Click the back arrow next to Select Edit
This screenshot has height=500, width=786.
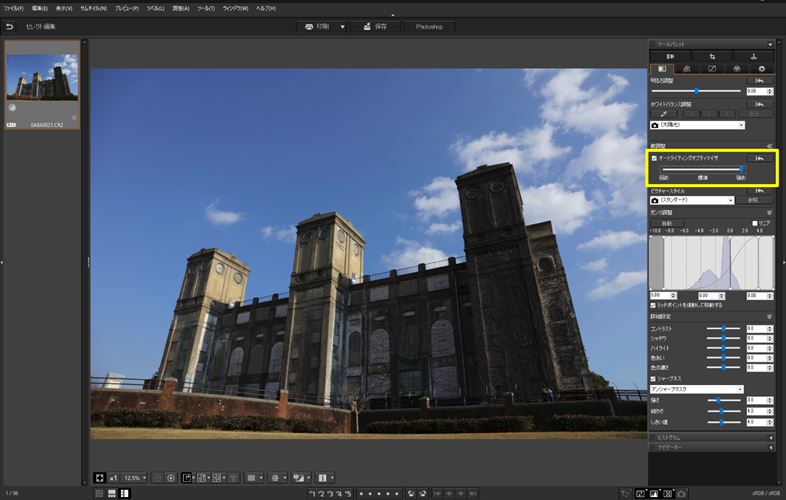[10, 26]
